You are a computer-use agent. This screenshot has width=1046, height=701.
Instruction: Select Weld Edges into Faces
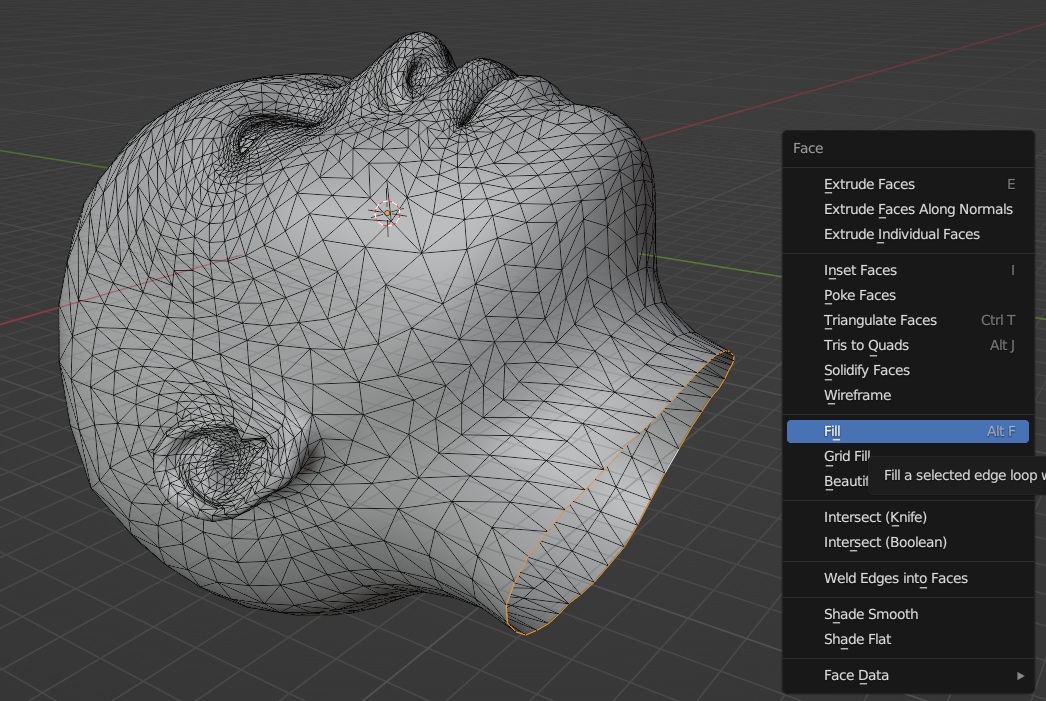click(895, 578)
